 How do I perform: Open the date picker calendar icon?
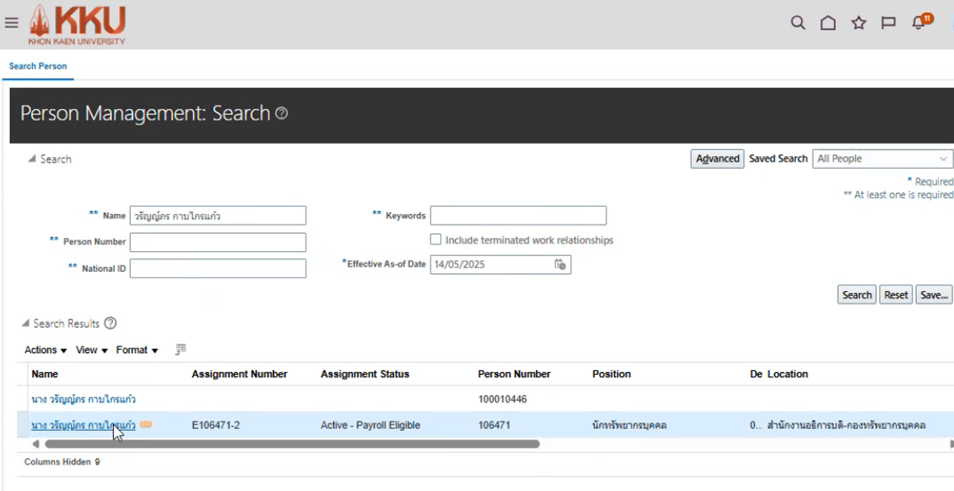560,265
